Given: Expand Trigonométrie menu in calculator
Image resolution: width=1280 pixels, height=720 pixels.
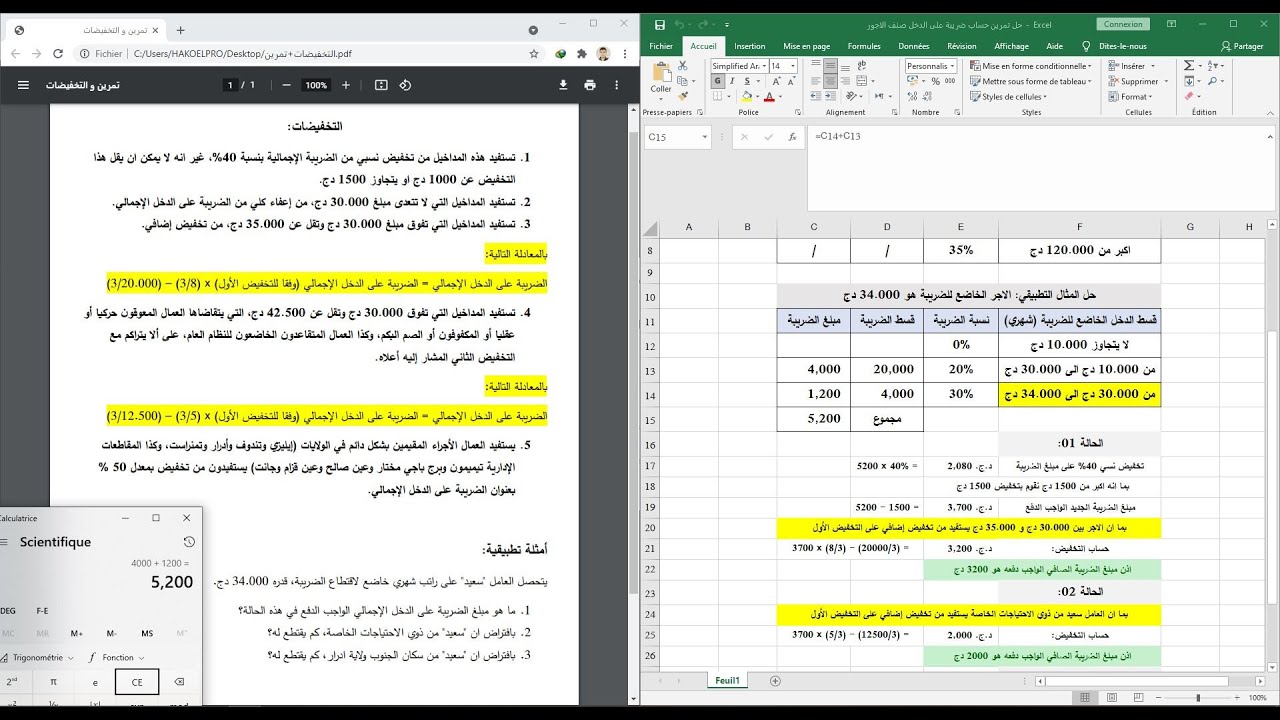Looking at the screenshot, I should (x=37, y=657).
